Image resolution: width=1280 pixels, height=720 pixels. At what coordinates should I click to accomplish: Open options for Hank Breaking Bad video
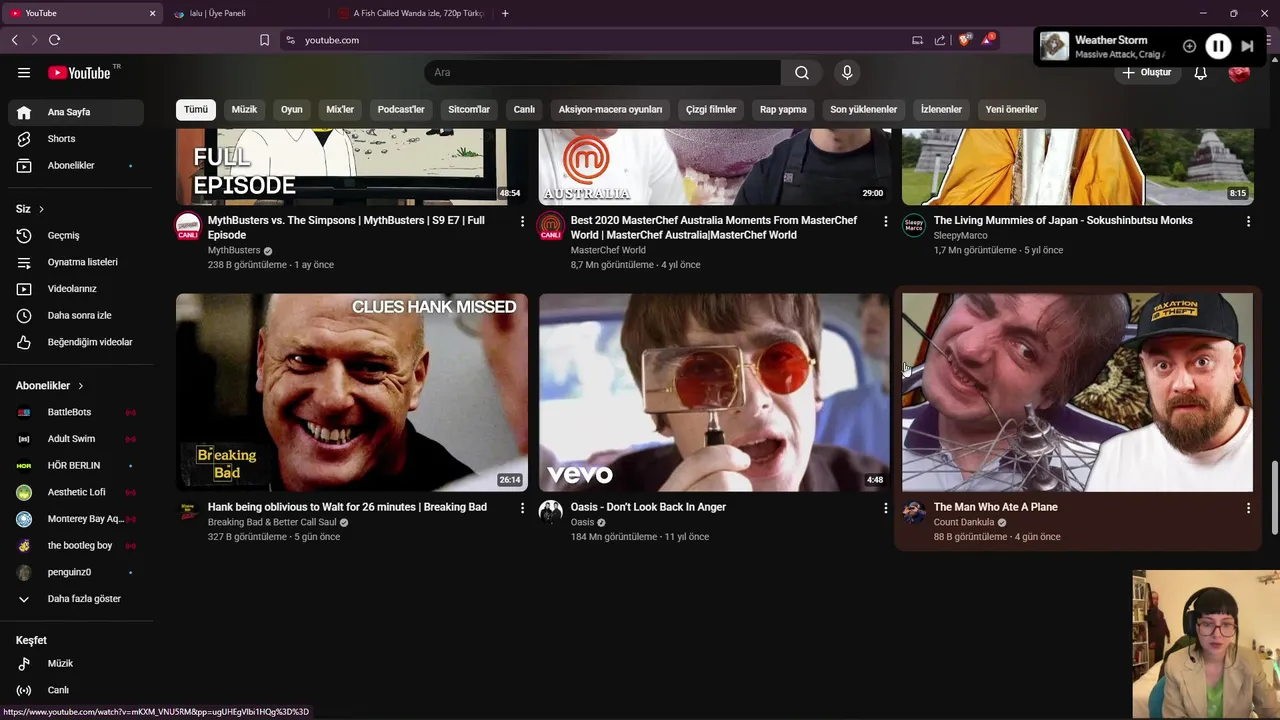522,508
